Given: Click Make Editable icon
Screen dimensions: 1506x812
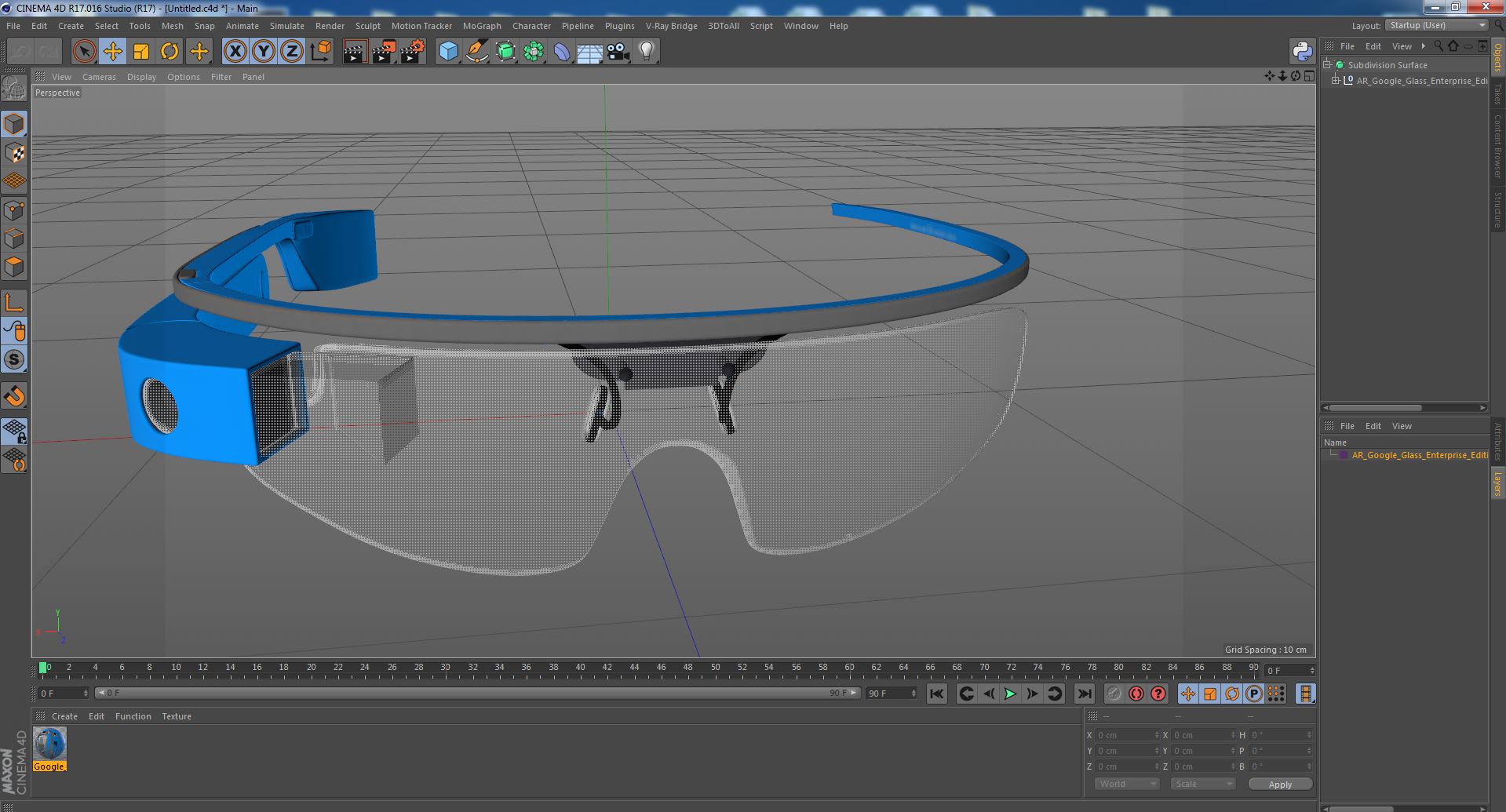Looking at the screenshot, I should 14,89.
